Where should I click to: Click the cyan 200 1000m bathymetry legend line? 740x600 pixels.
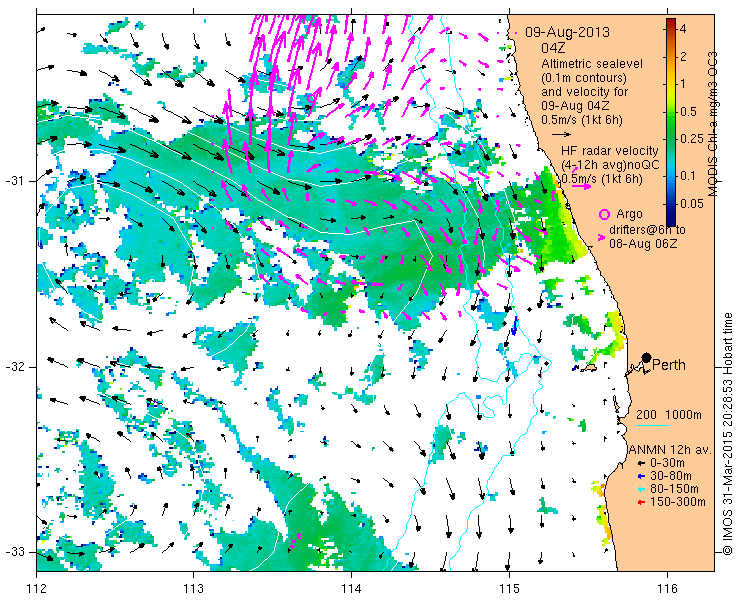coord(653,426)
